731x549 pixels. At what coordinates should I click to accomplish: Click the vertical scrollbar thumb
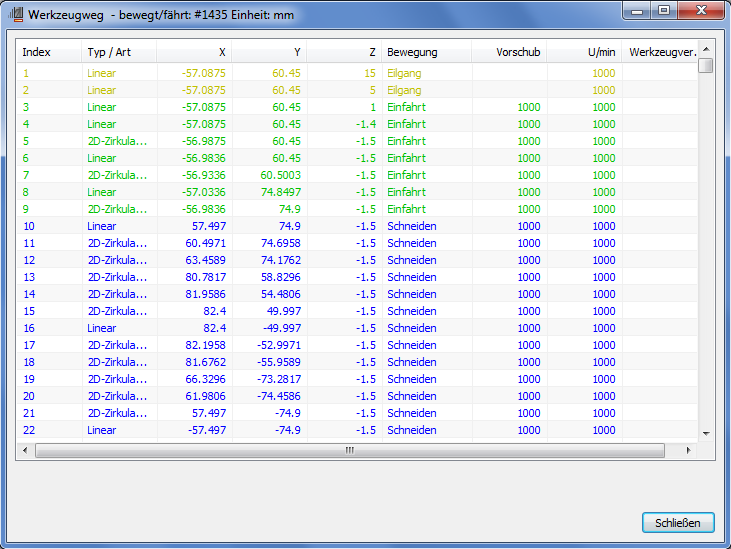click(706, 65)
